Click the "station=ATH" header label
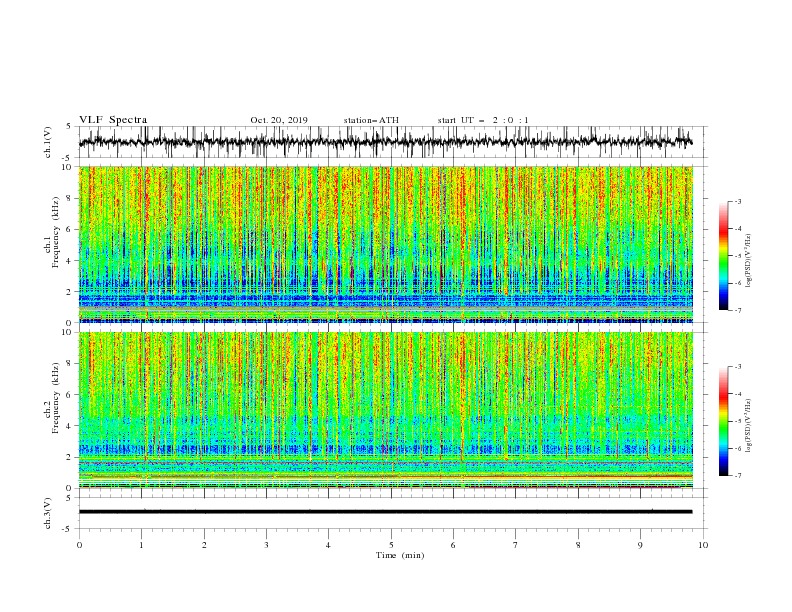The width and height of the screenshot is (792, 612). (x=371, y=120)
